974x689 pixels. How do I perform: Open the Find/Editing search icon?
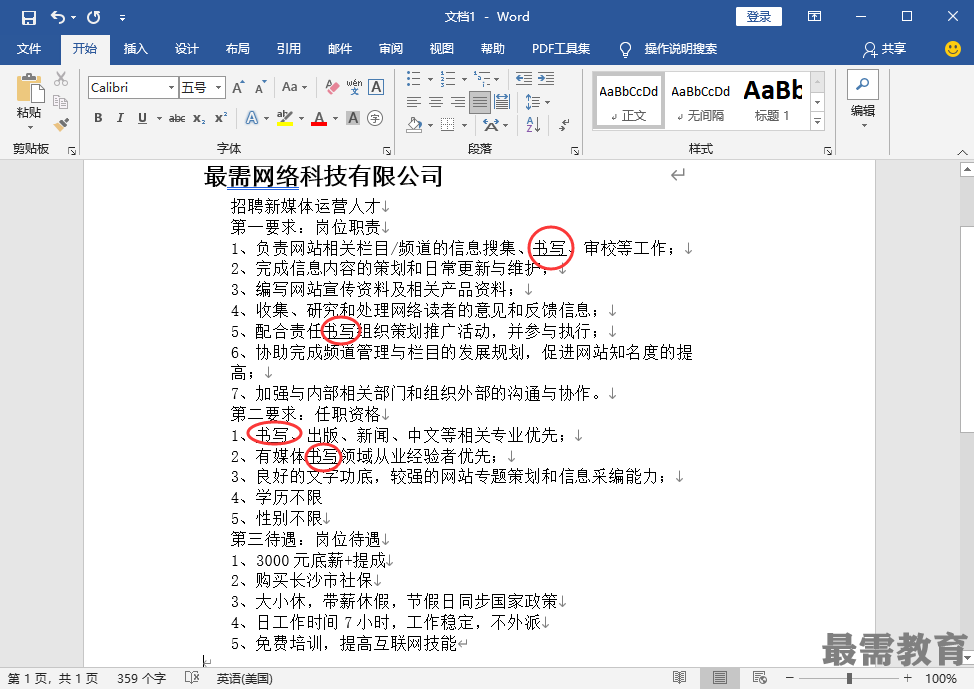pyautogui.click(x=863, y=84)
